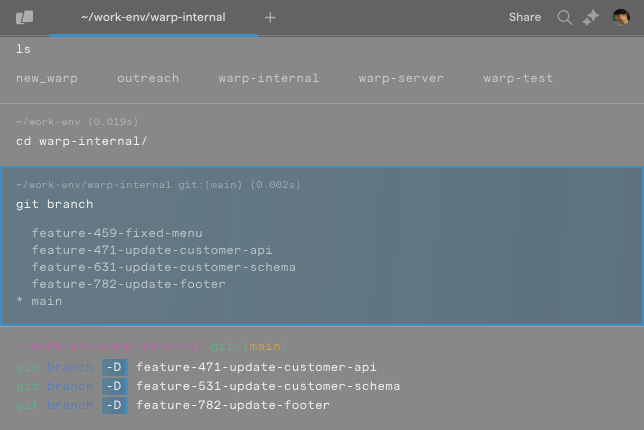Image resolution: width=644 pixels, height=430 pixels.
Task: Open the user profile avatar
Action: pyautogui.click(x=621, y=18)
